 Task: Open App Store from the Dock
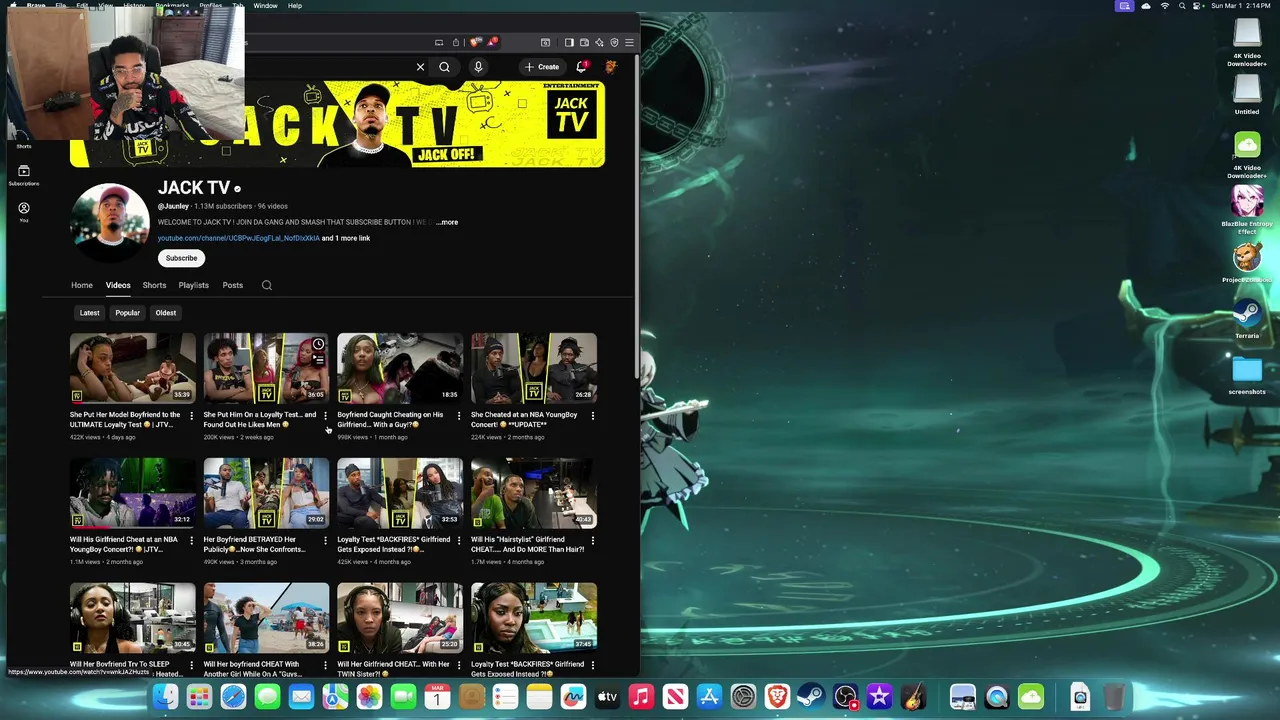click(709, 697)
